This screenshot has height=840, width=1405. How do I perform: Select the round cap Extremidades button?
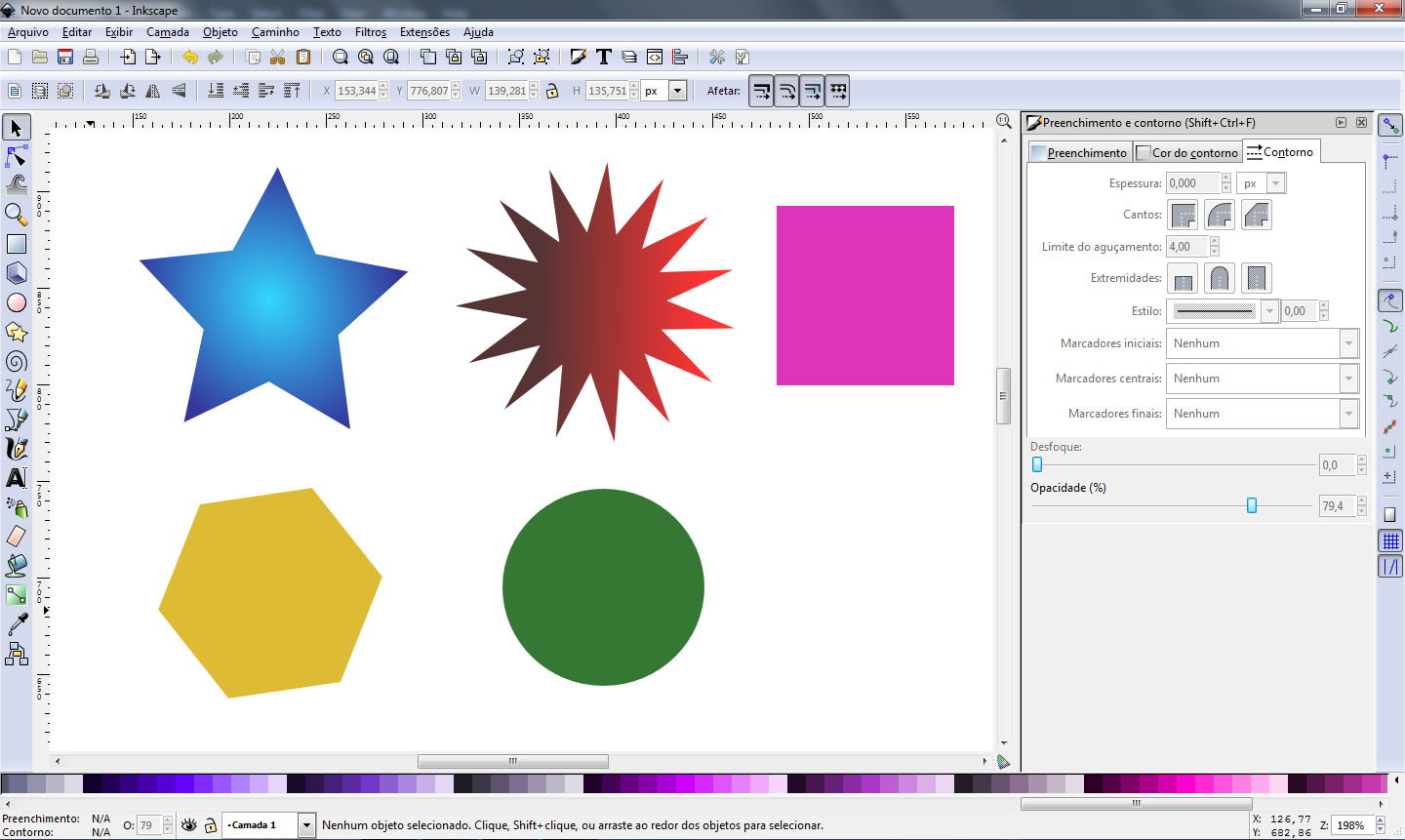[x=1220, y=278]
